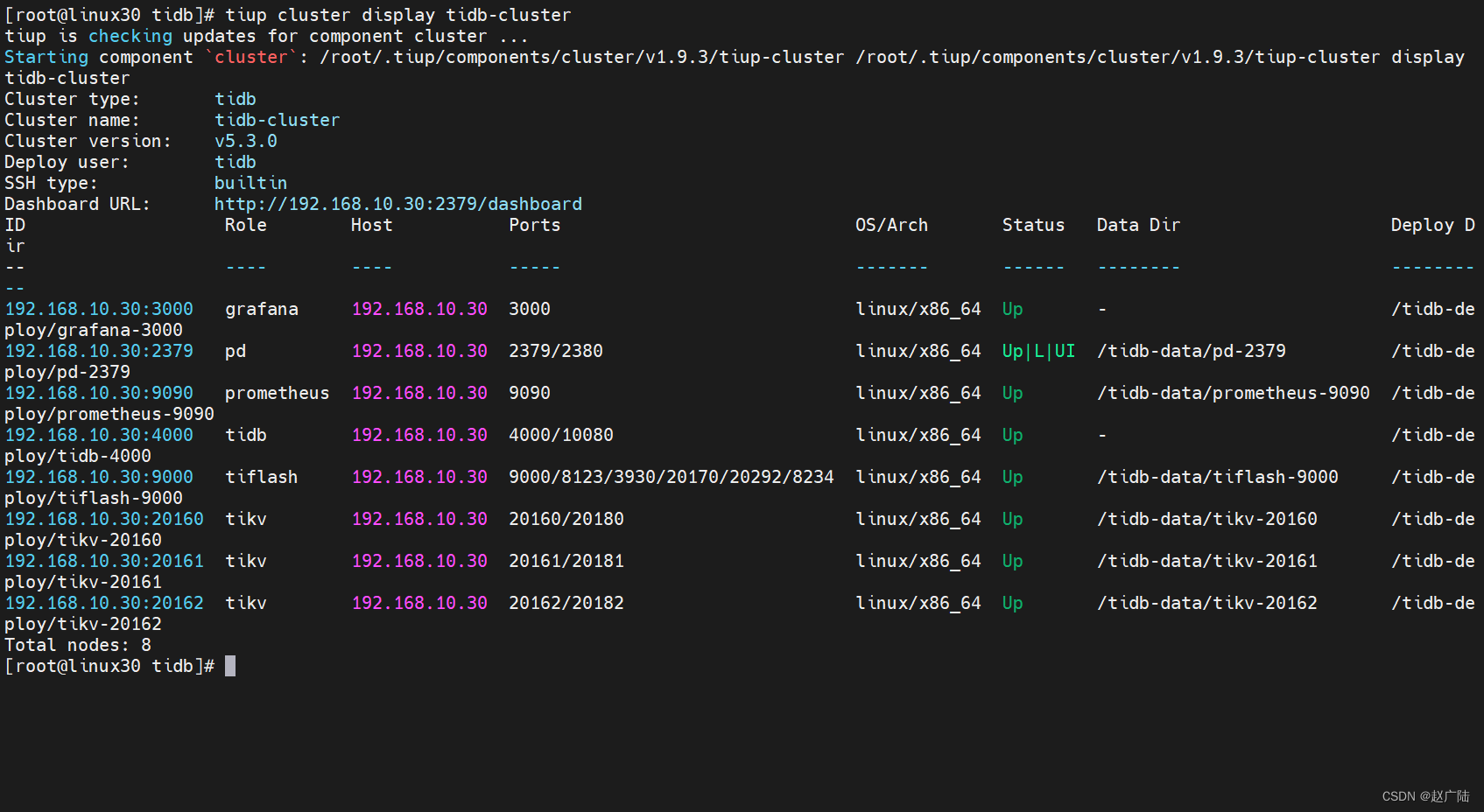Click the wrapped line 'ploy/tiflash-9000'
Viewport: 1484px width, 812px height.
click(x=94, y=498)
